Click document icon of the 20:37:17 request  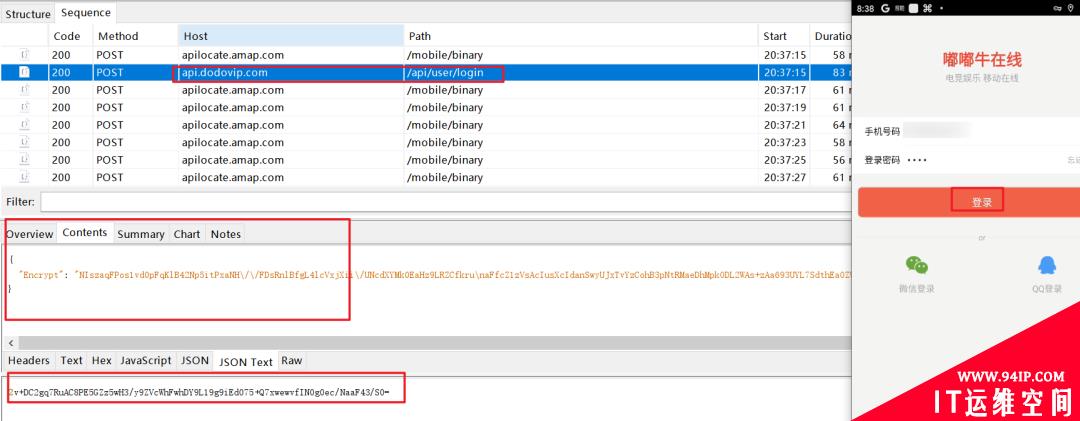[x=25, y=90]
